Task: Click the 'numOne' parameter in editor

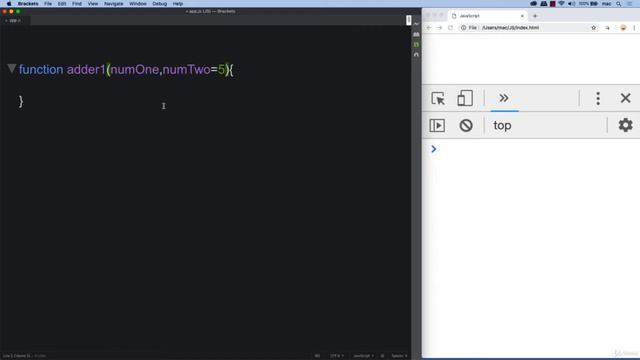Action: coord(135,69)
